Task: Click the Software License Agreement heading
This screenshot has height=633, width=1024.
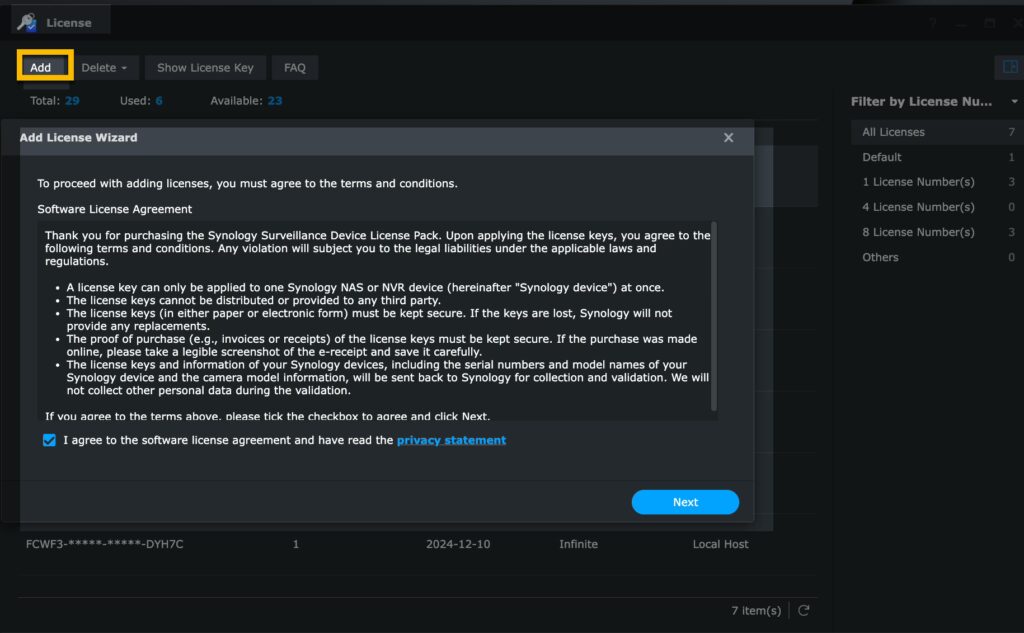Action: click(x=114, y=209)
